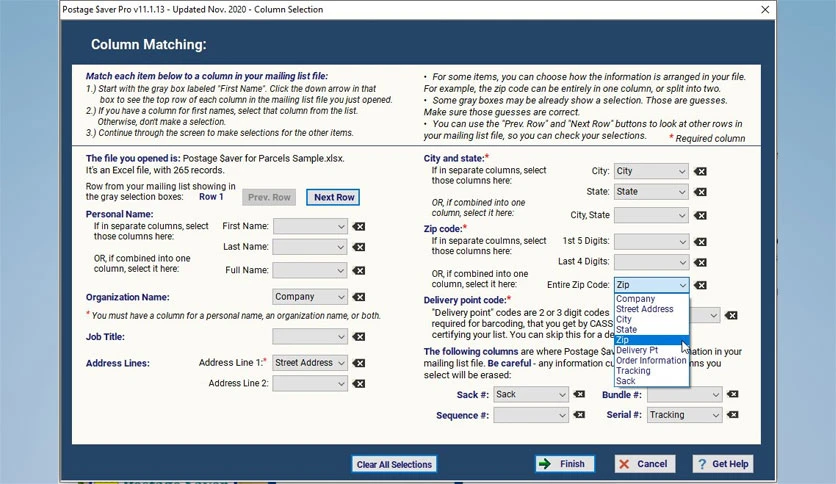This screenshot has height=484, width=836.
Task: Clear the Sequence # selection icon
Action: point(579,415)
